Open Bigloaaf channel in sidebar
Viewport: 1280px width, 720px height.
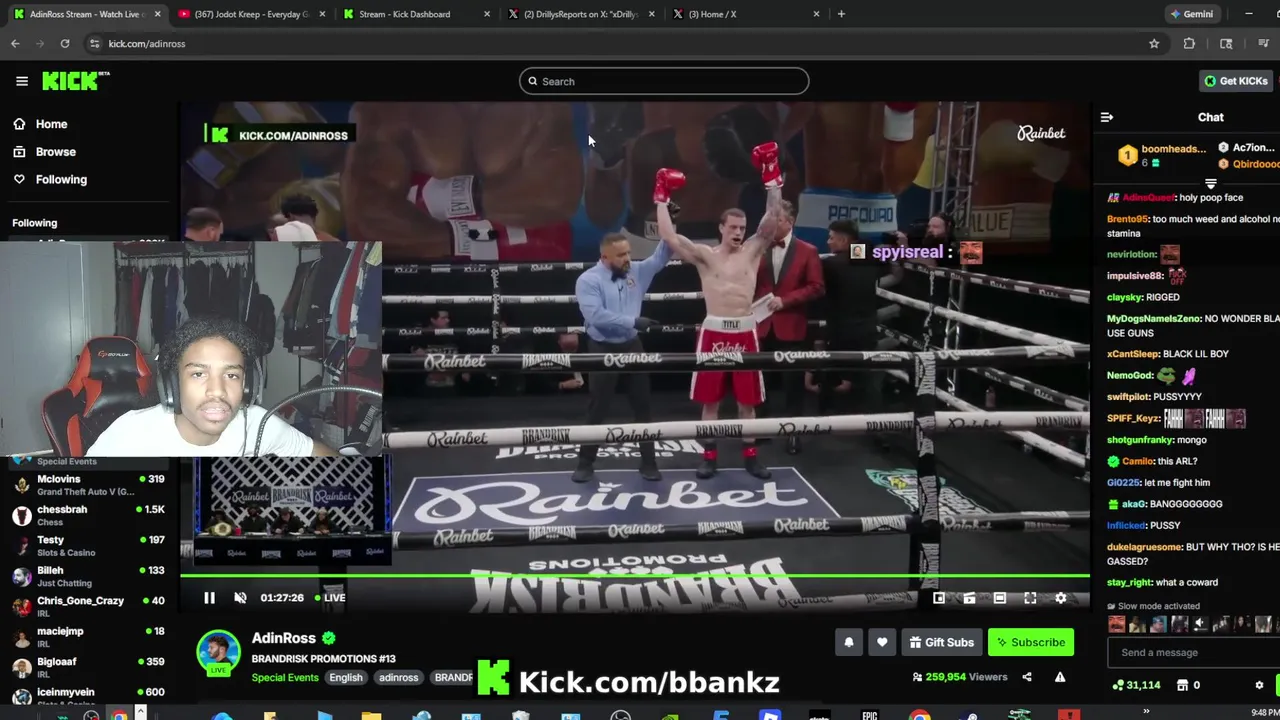(x=88, y=667)
